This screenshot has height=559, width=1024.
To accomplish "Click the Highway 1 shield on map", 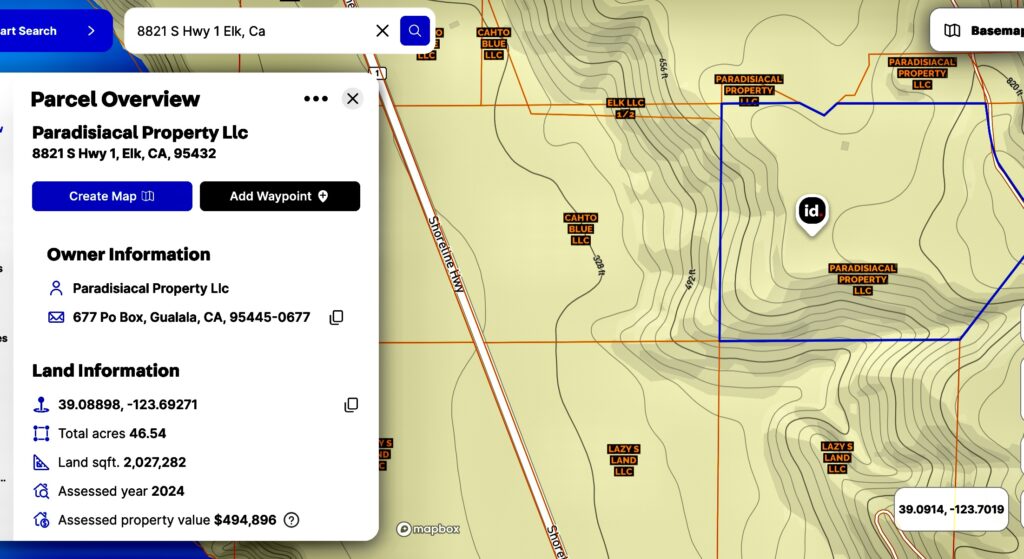I will click(376, 73).
